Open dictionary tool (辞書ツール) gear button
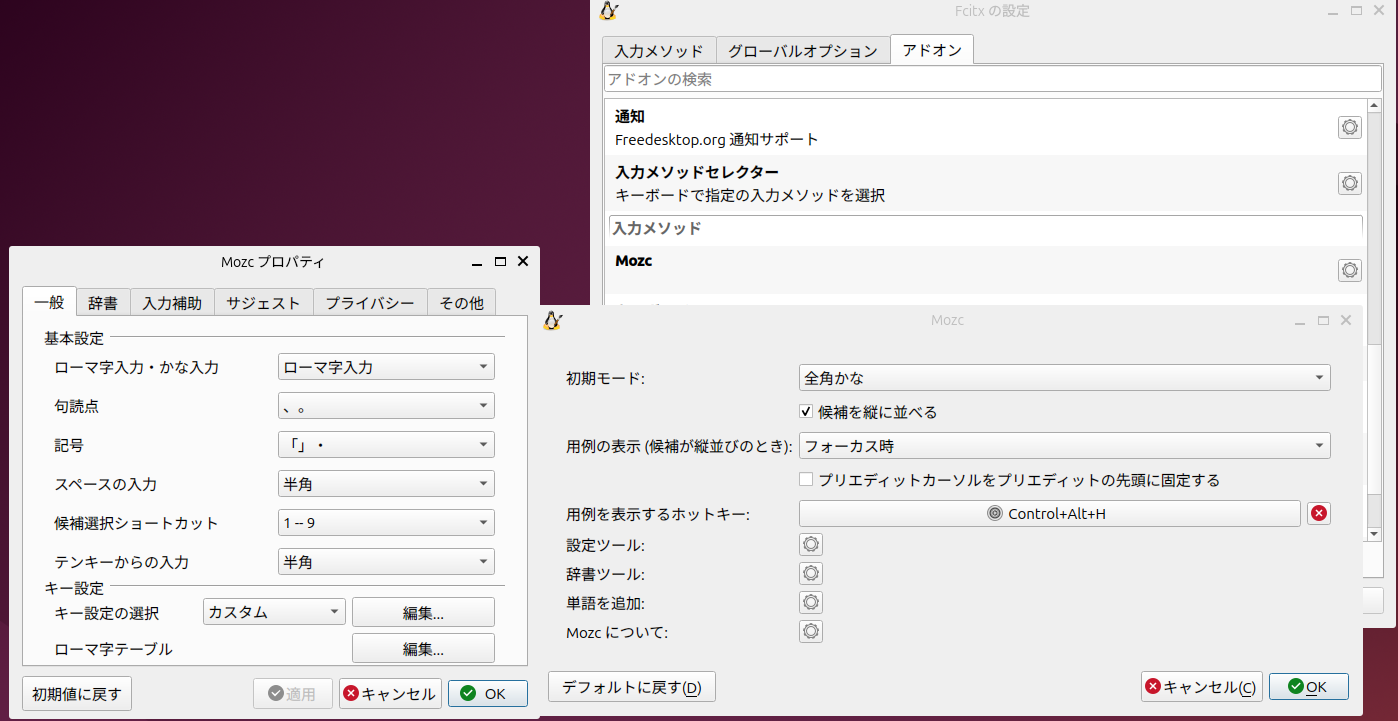1398x721 pixels. (x=811, y=574)
